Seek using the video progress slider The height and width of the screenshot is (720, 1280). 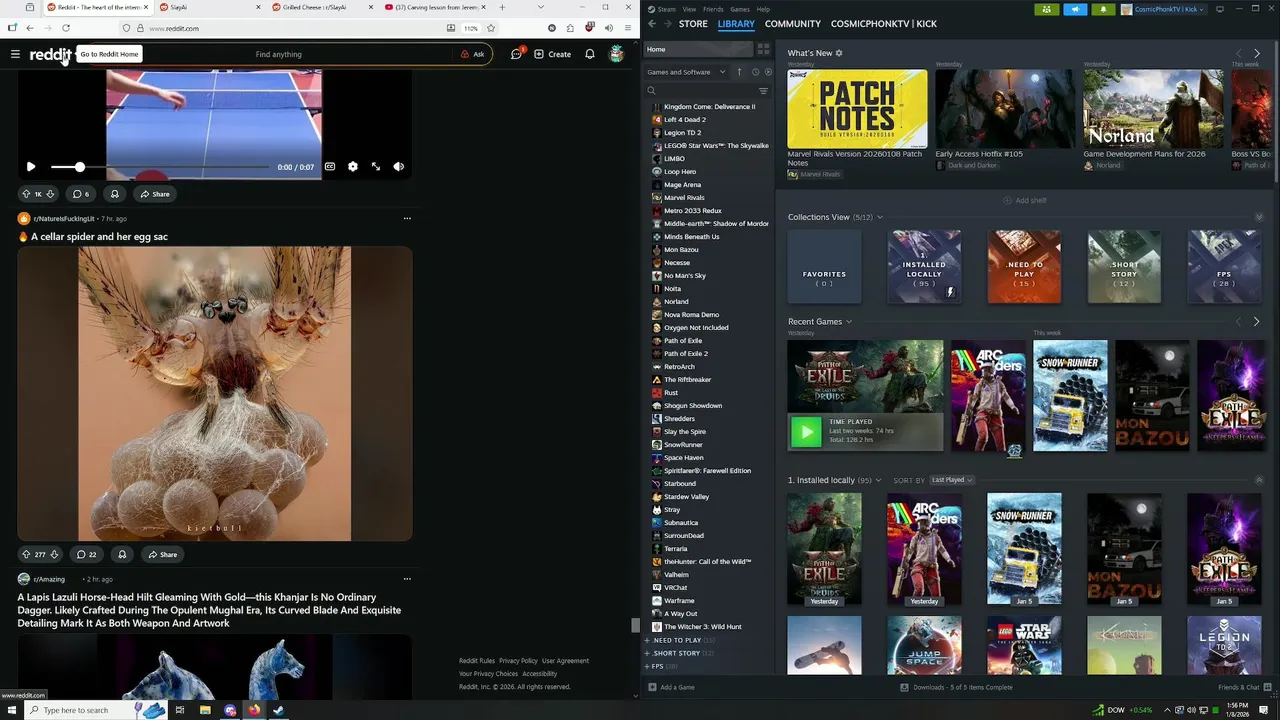[160, 167]
